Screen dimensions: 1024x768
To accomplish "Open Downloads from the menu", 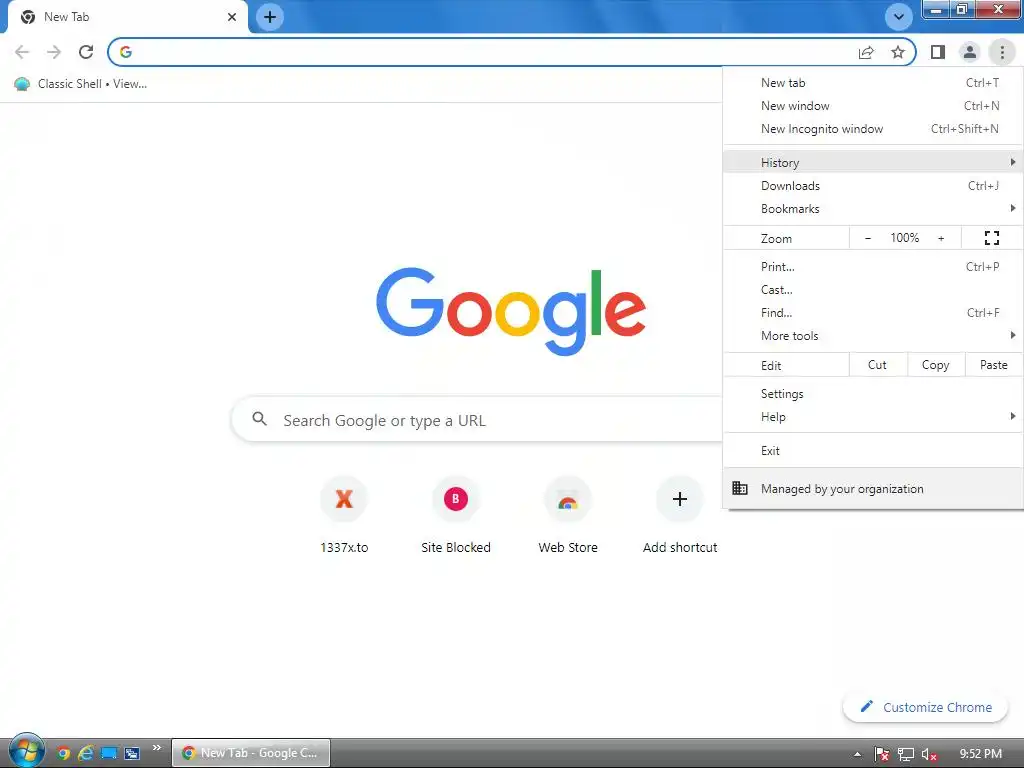I will click(873, 185).
